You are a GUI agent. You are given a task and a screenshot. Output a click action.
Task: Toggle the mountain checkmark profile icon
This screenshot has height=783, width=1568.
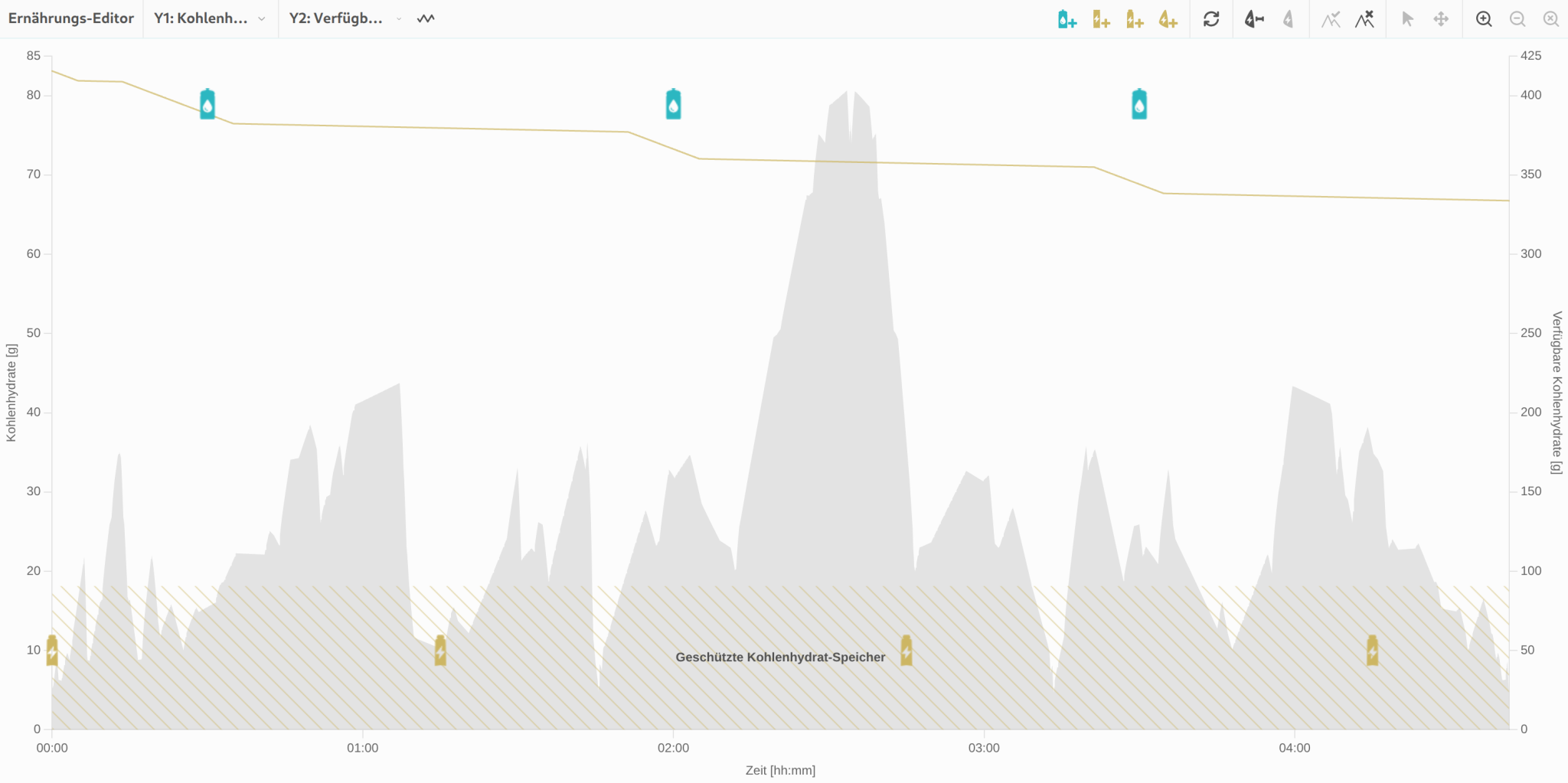1331,19
